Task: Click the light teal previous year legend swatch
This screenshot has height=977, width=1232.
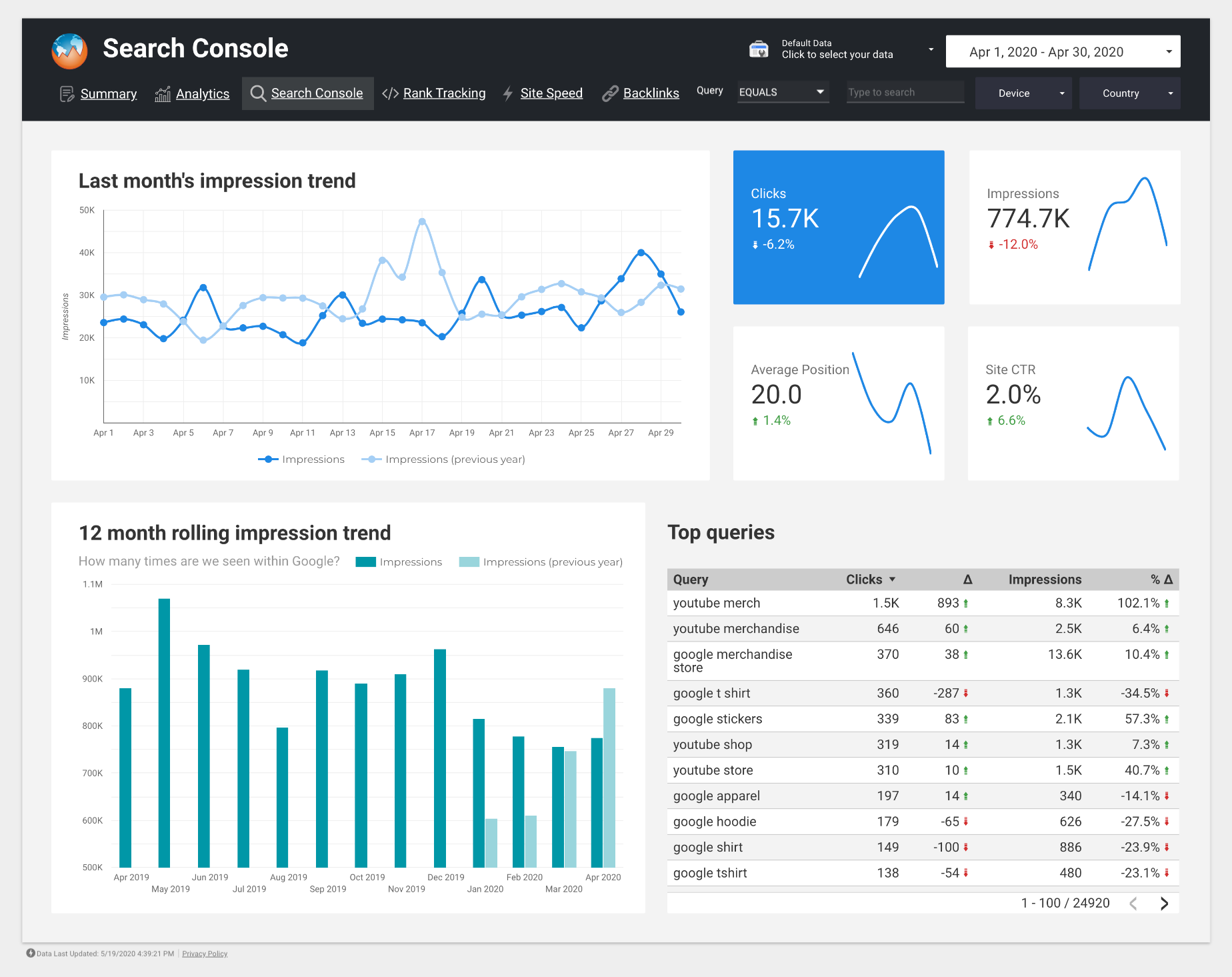Action: coord(469,562)
